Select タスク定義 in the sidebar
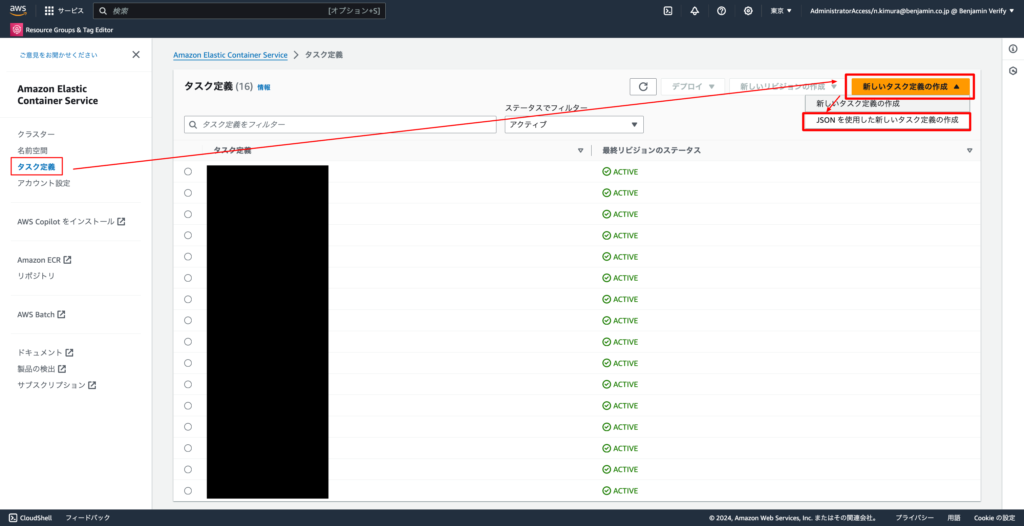 coord(36,167)
